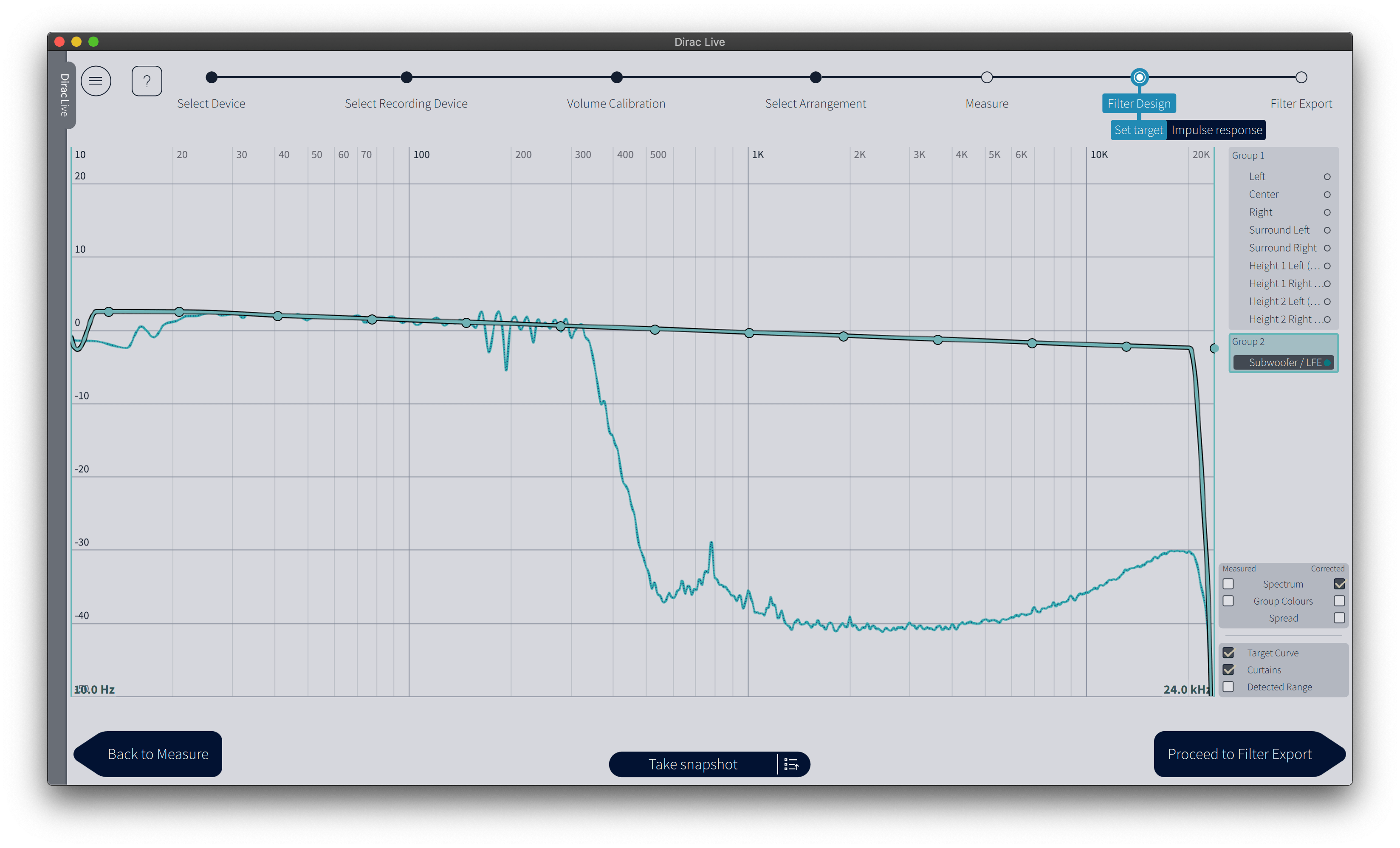Click the 24.0 kHz upper frequency limit label
Screen dimensions: 1400x848
[1186, 690]
